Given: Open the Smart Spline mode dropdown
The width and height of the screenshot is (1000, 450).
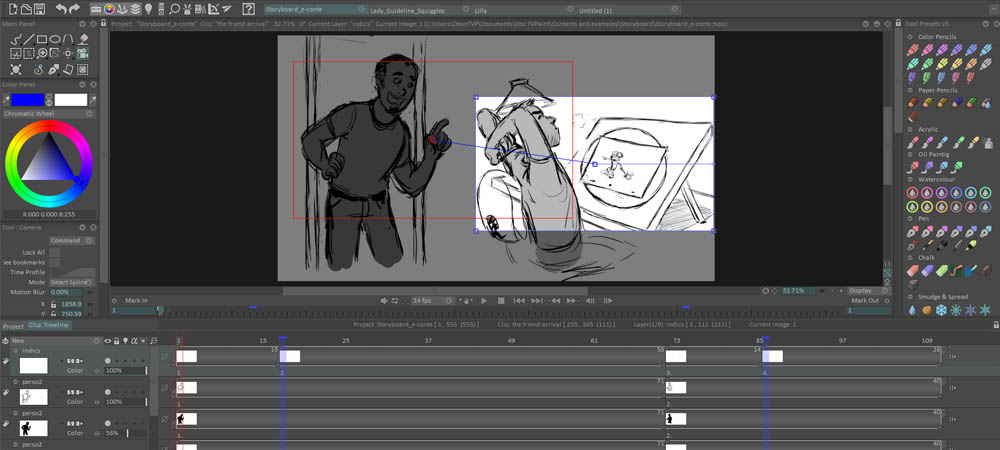Looking at the screenshot, I should [72, 282].
